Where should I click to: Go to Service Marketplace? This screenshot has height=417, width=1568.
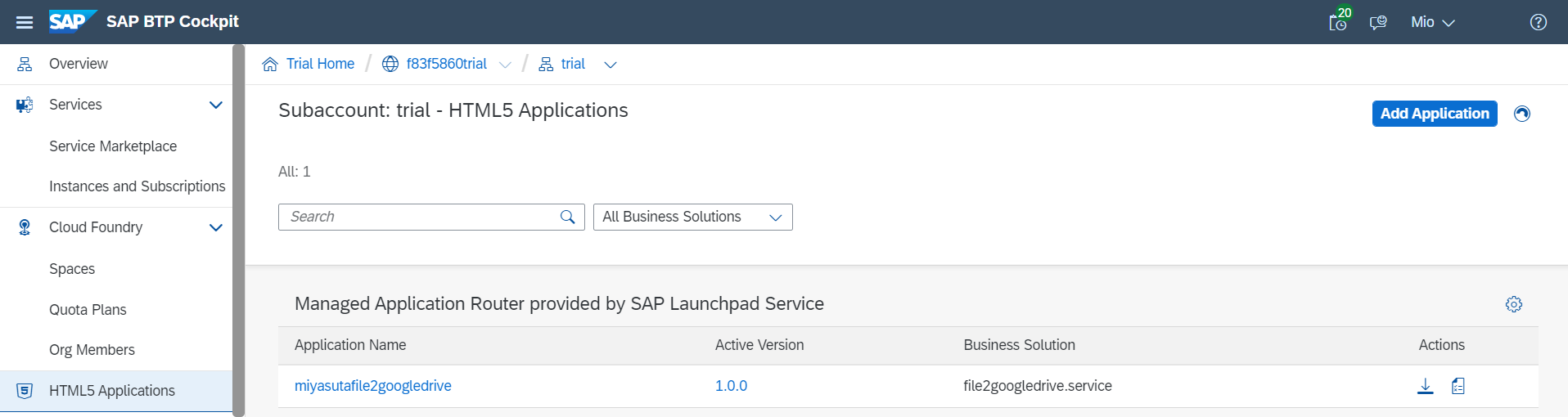click(113, 146)
